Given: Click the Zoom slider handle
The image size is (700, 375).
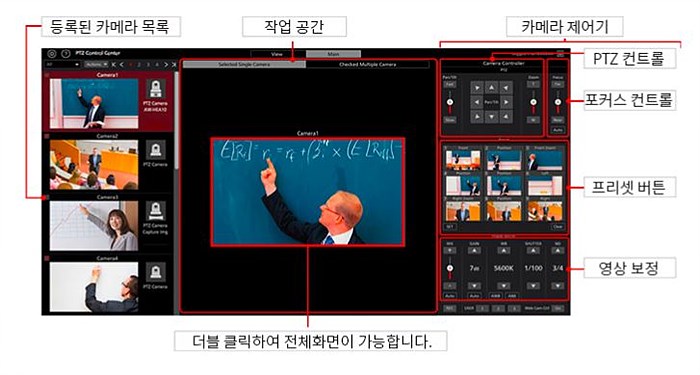Looking at the screenshot, I should coord(533,102).
